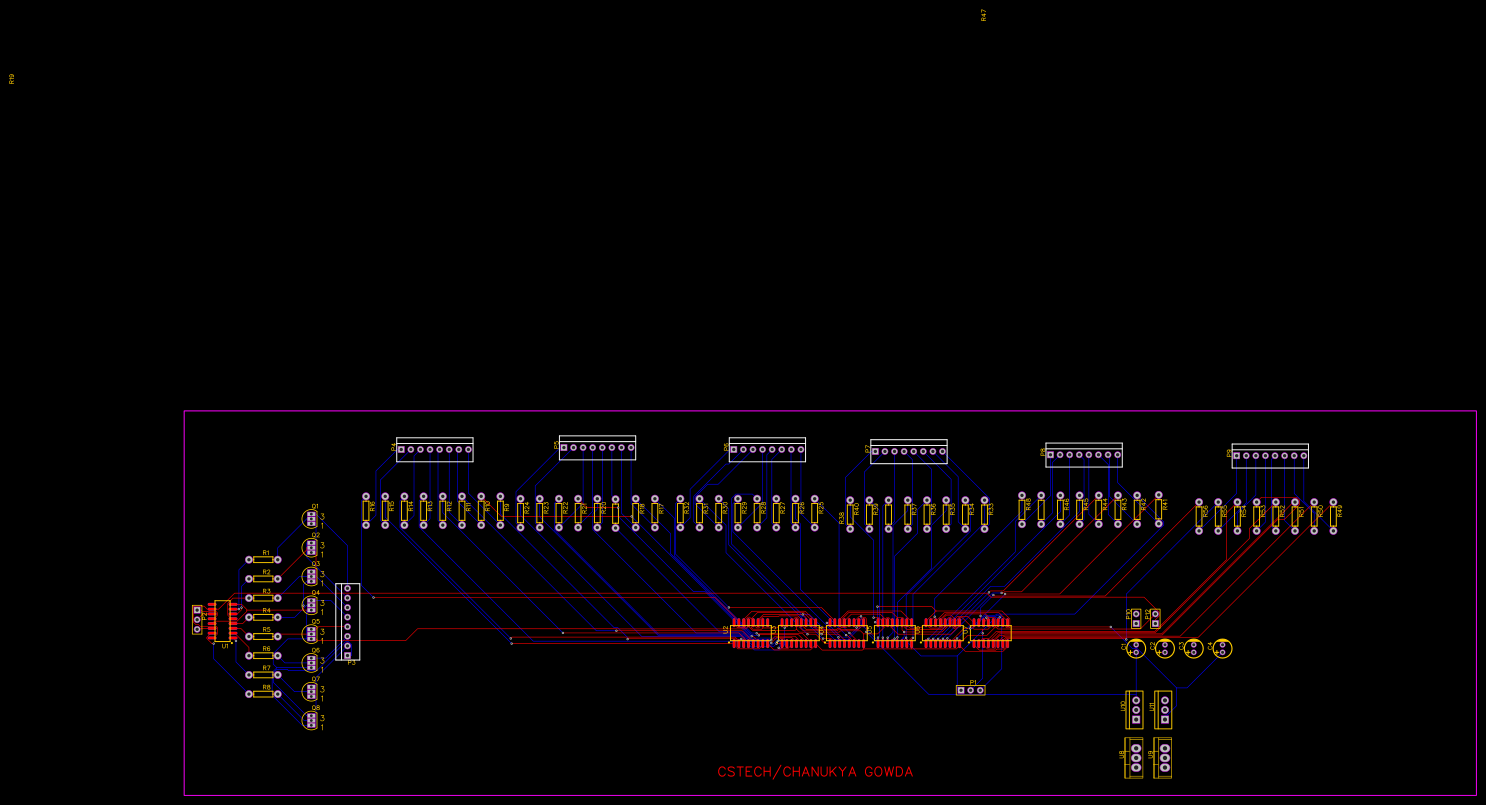Screen dimensions: 1486x805
Task: Select the U10 three-pad component footprint
Action: coord(1135,709)
